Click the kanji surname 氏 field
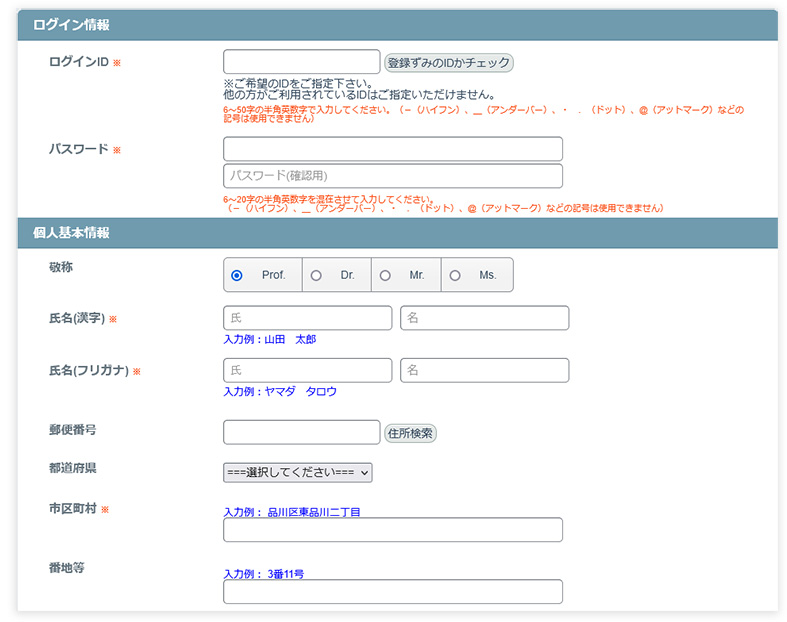Image resolution: width=787 pixels, height=622 pixels. pyautogui.click(x=307, y=318)
